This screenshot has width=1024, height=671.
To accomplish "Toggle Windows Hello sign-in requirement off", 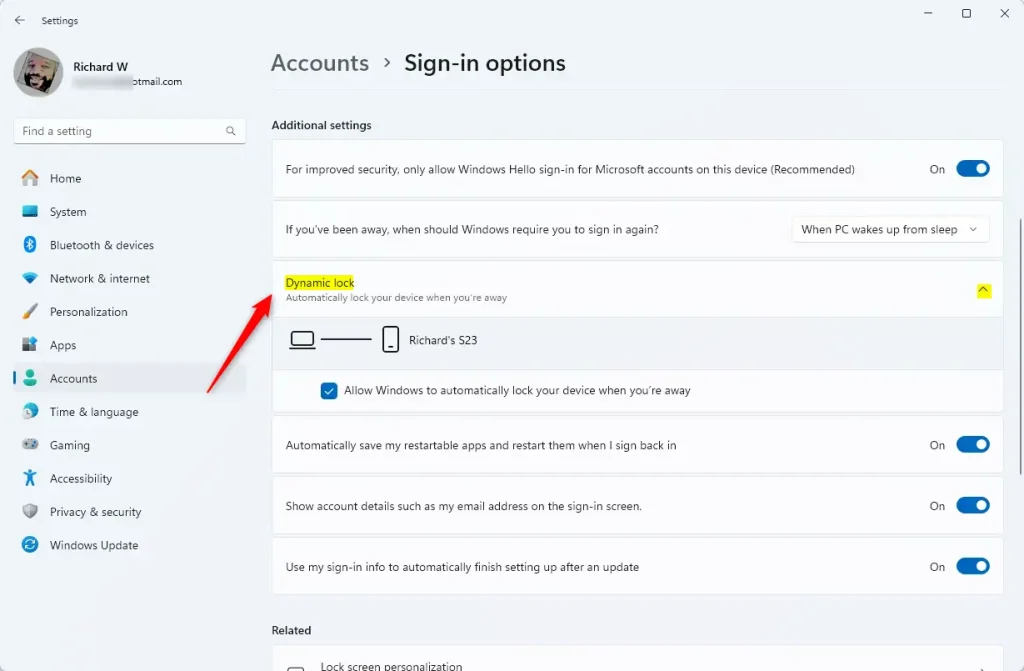I will coord(972,169).
